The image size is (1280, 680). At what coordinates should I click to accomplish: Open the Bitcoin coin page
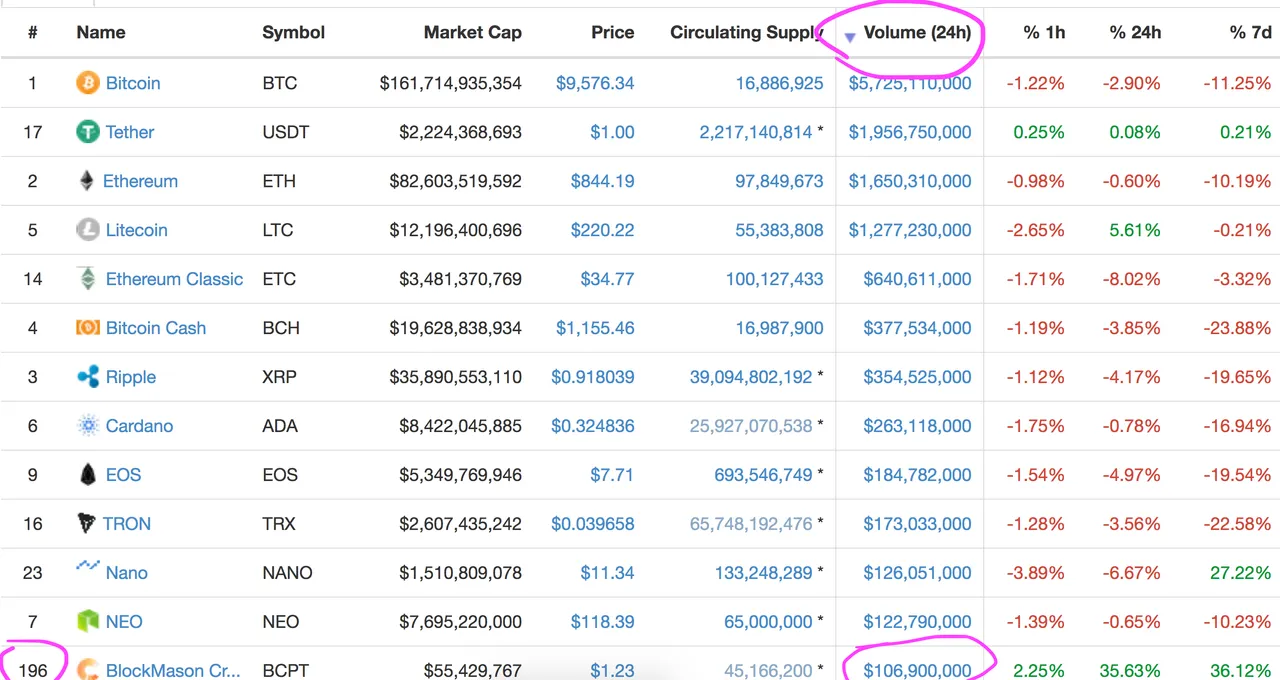tap(133, 83)
